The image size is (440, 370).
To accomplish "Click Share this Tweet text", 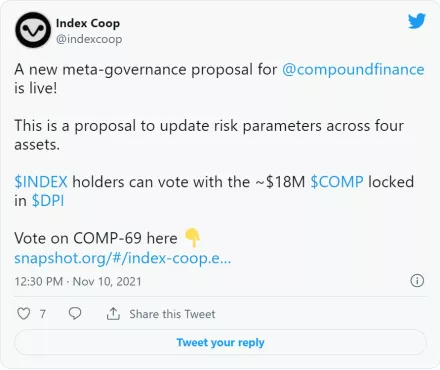I will [x=172, y=314].
